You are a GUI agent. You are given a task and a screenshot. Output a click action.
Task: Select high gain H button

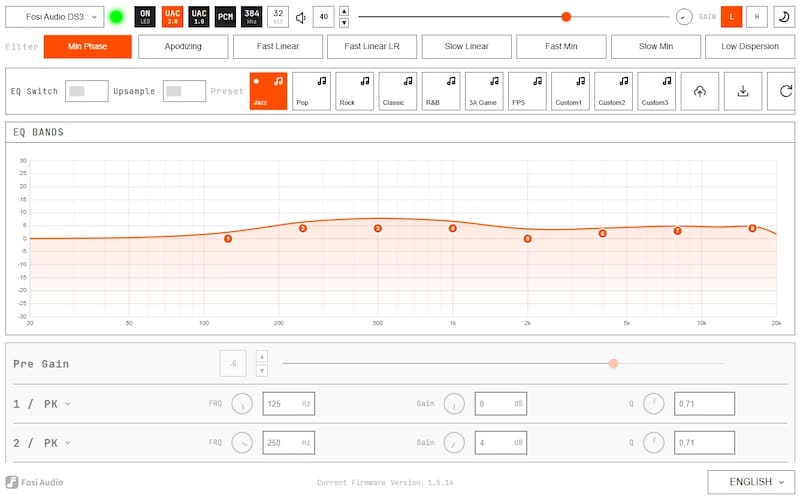click(x=757, y=17)
